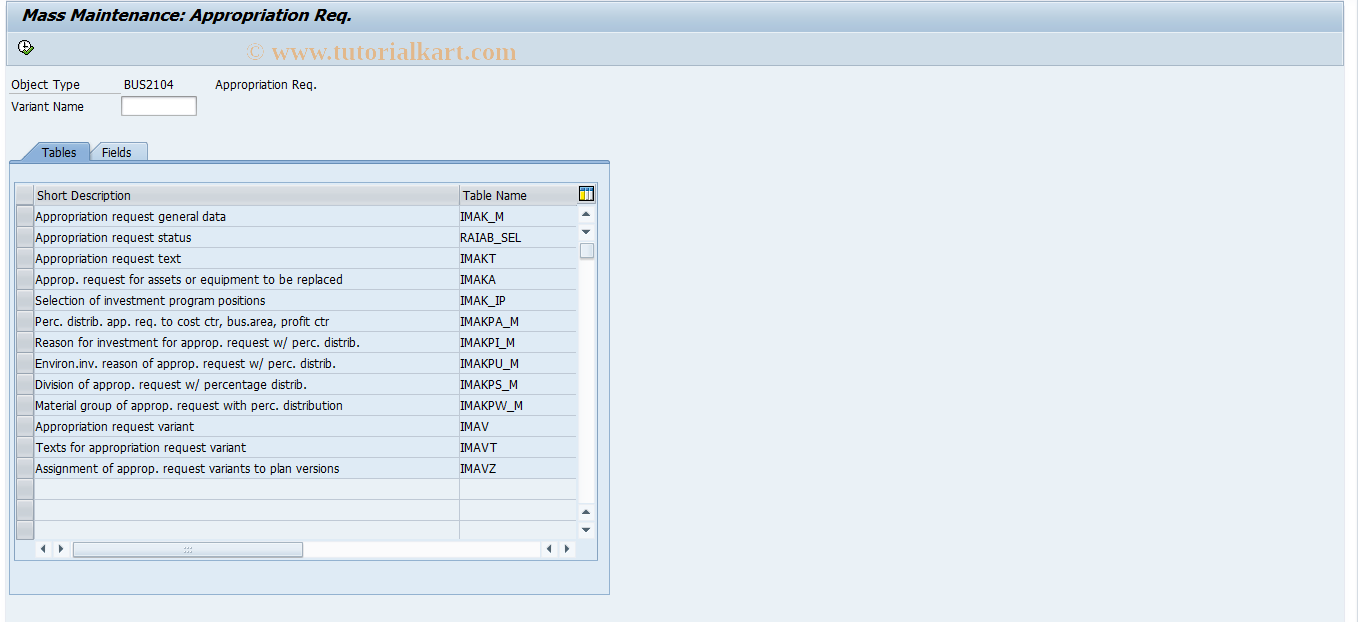Click the leftmost horizontal scroll left arrow
The height and width of the screenshot is (622, 1358).
coord(43,549)
